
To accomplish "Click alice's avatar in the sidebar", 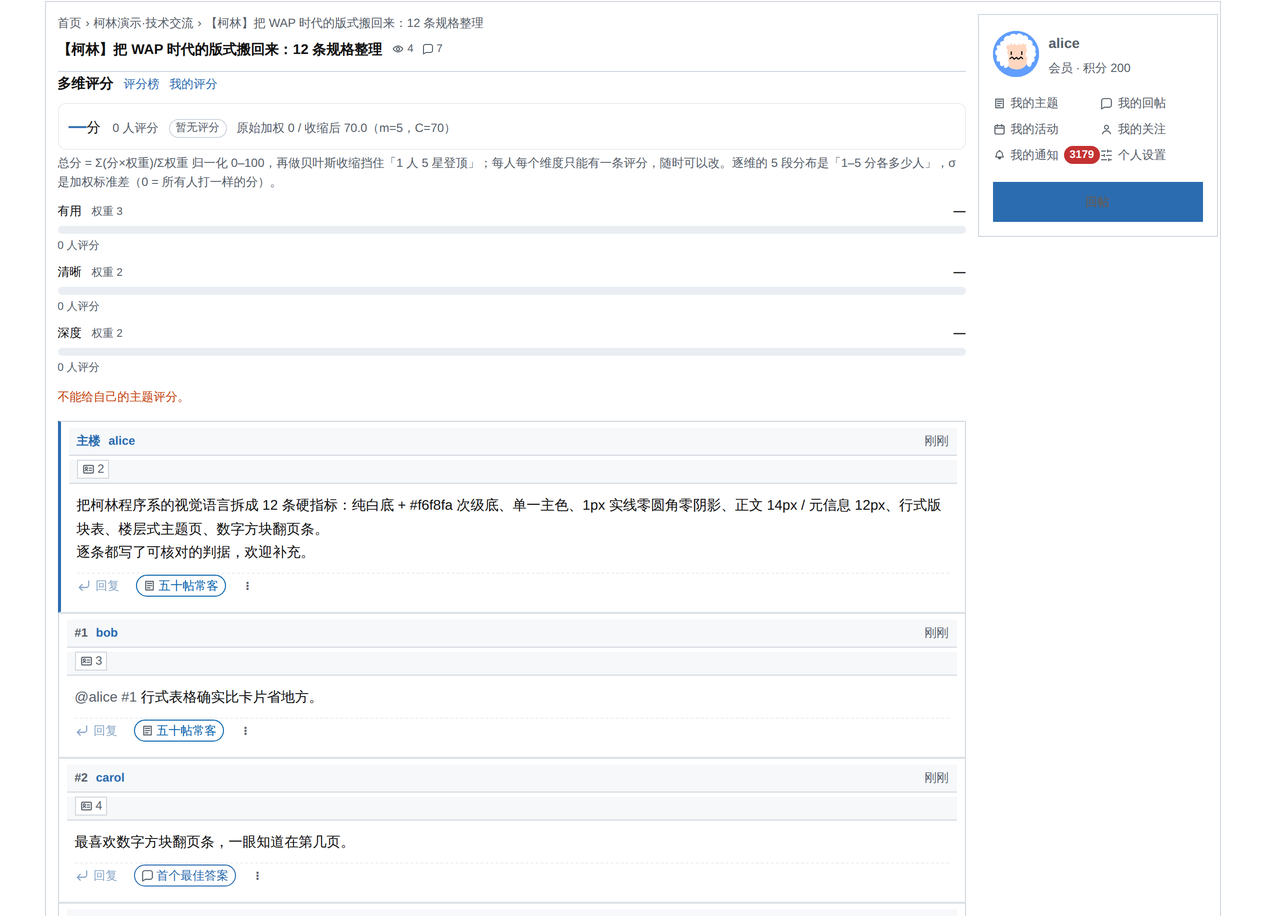I will (x=1016, y=54).
